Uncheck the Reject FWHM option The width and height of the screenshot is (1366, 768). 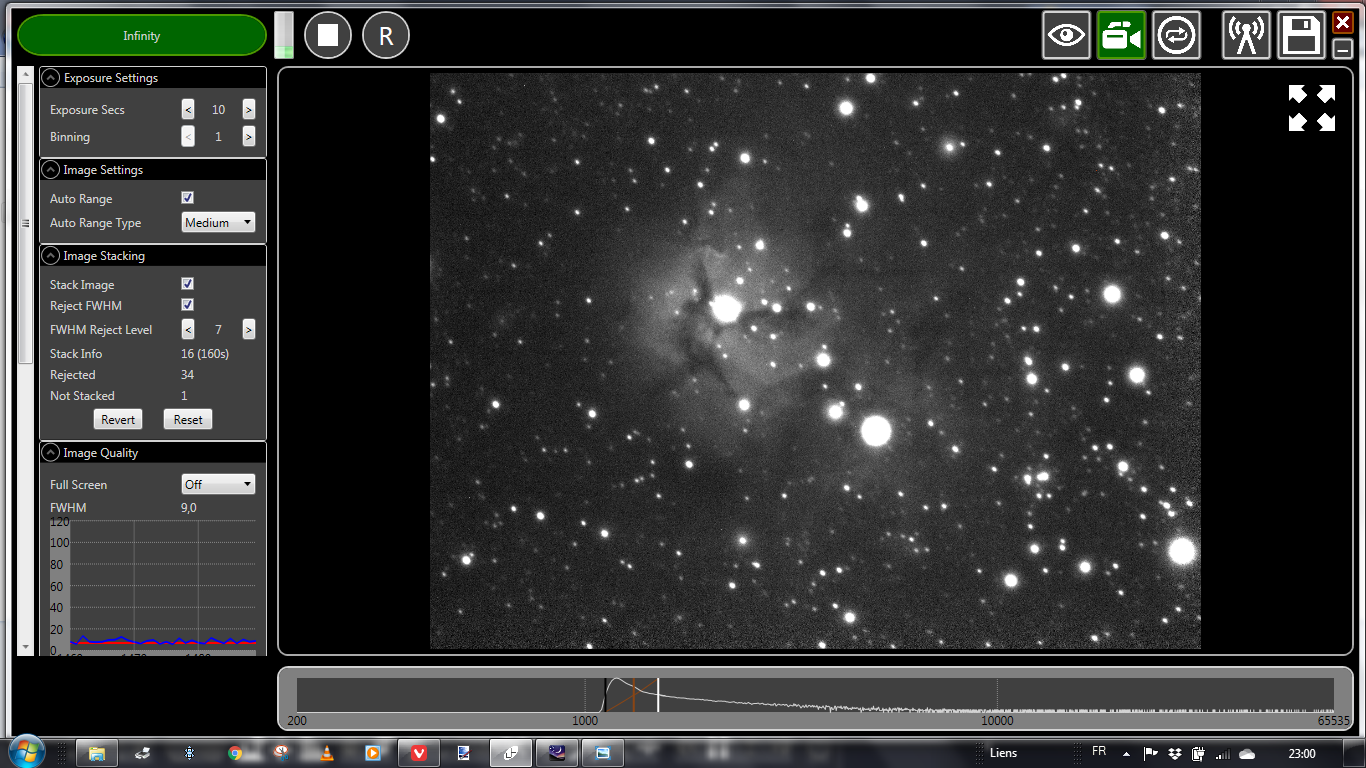pos(187,305)
